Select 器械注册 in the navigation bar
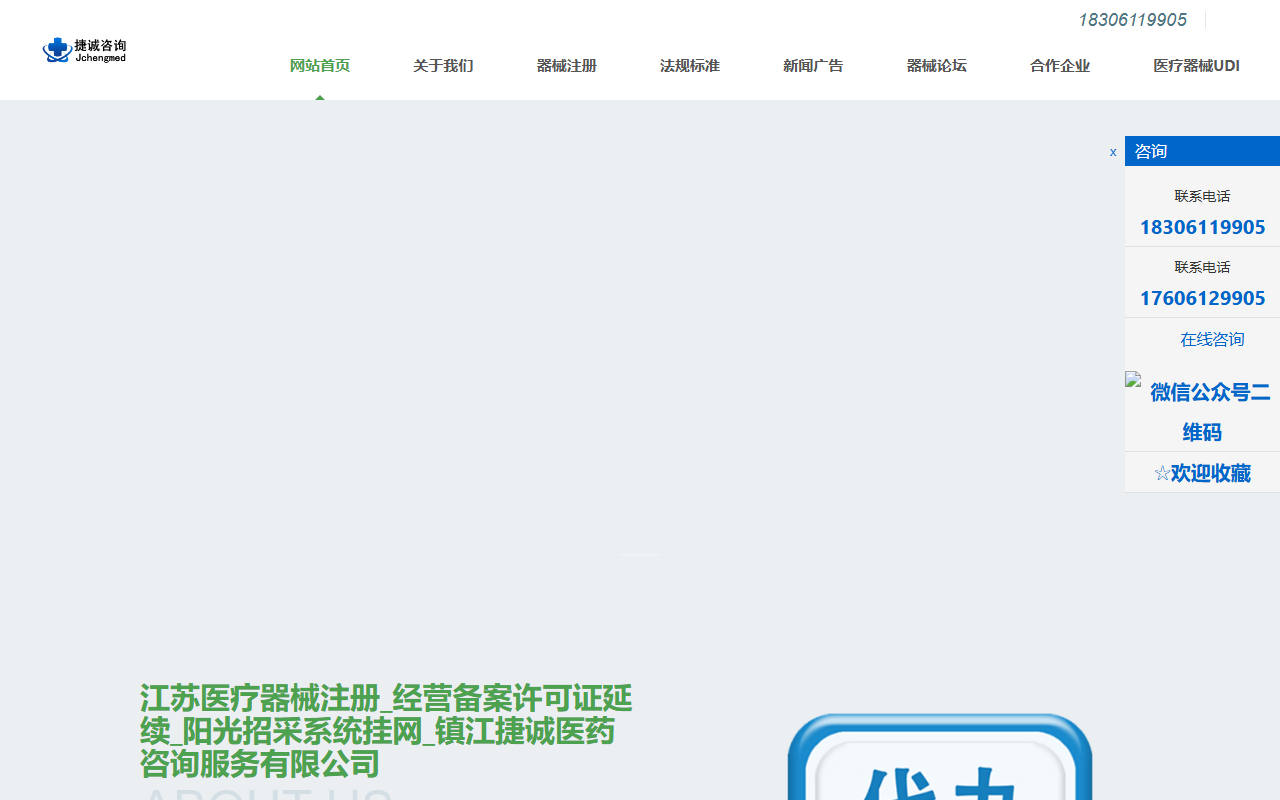 click(x=567, y=66)
